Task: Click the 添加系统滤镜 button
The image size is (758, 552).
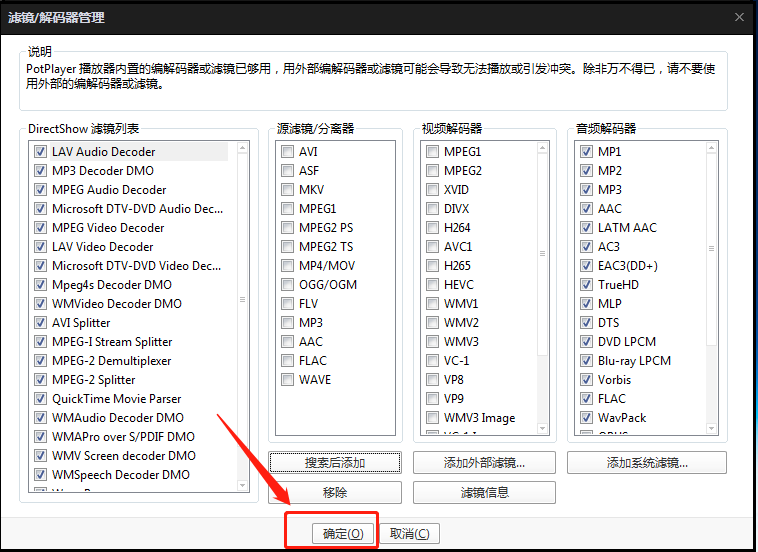Action: click(x=646, y=462)
